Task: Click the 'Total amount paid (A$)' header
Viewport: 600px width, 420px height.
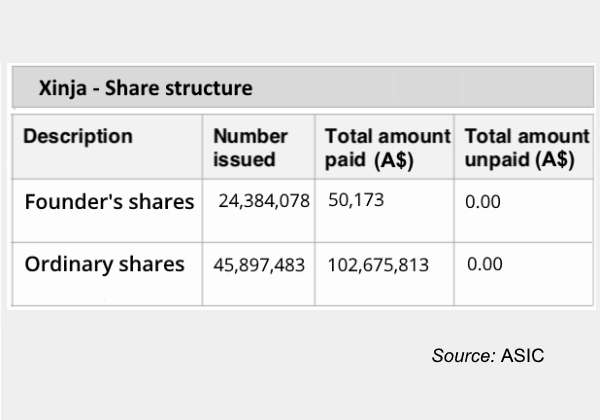Action: coord(388,148)
